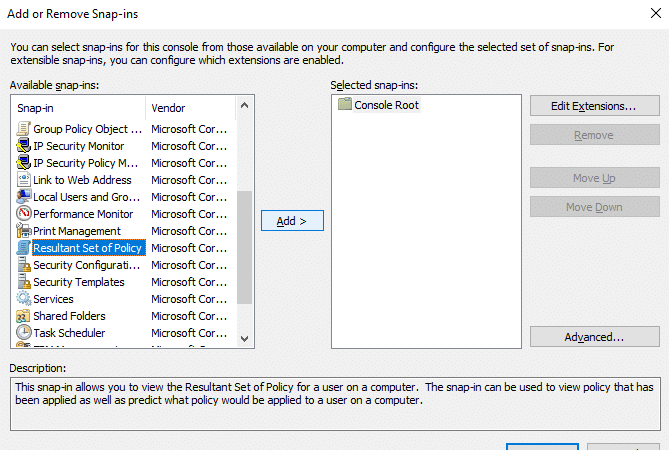Image resolution: width=669 pixels, height=450 pixels.
Task: Click the Remove button
Action: click(x=595, y=135)
